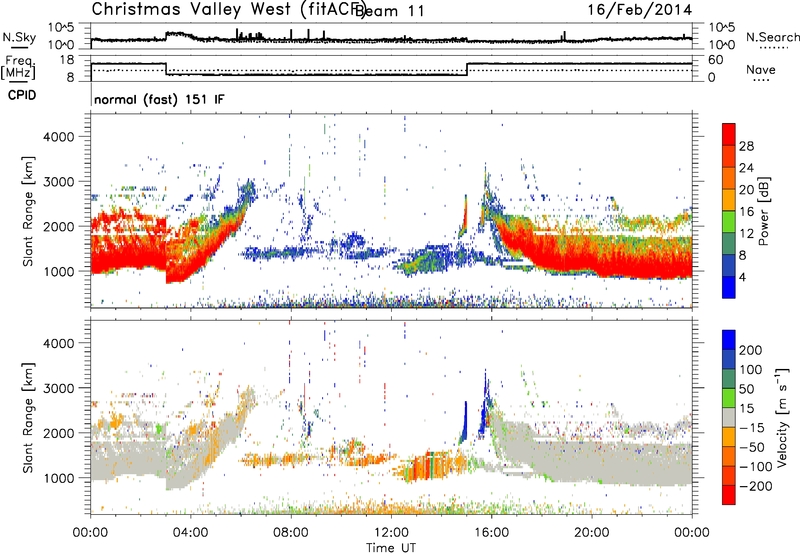Click the green 12 dB power color band

(x=729, y=222)
